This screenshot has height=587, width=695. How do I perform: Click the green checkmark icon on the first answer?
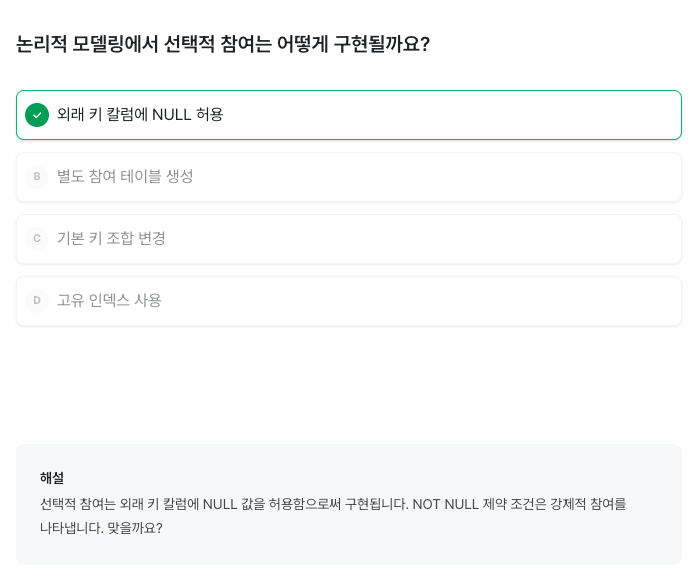click(x=37, y=115)
